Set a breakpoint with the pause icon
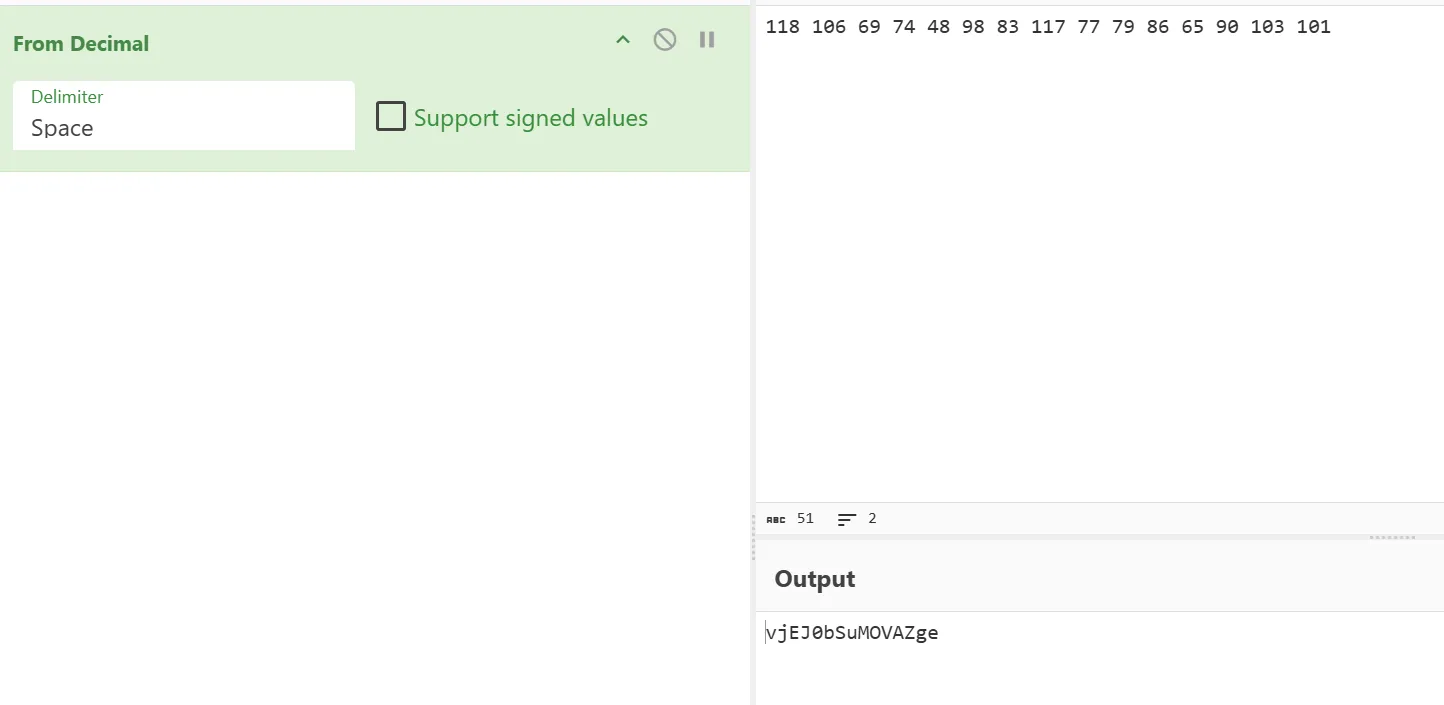The height and width of the screenshot is (705, 1444). 707,40
